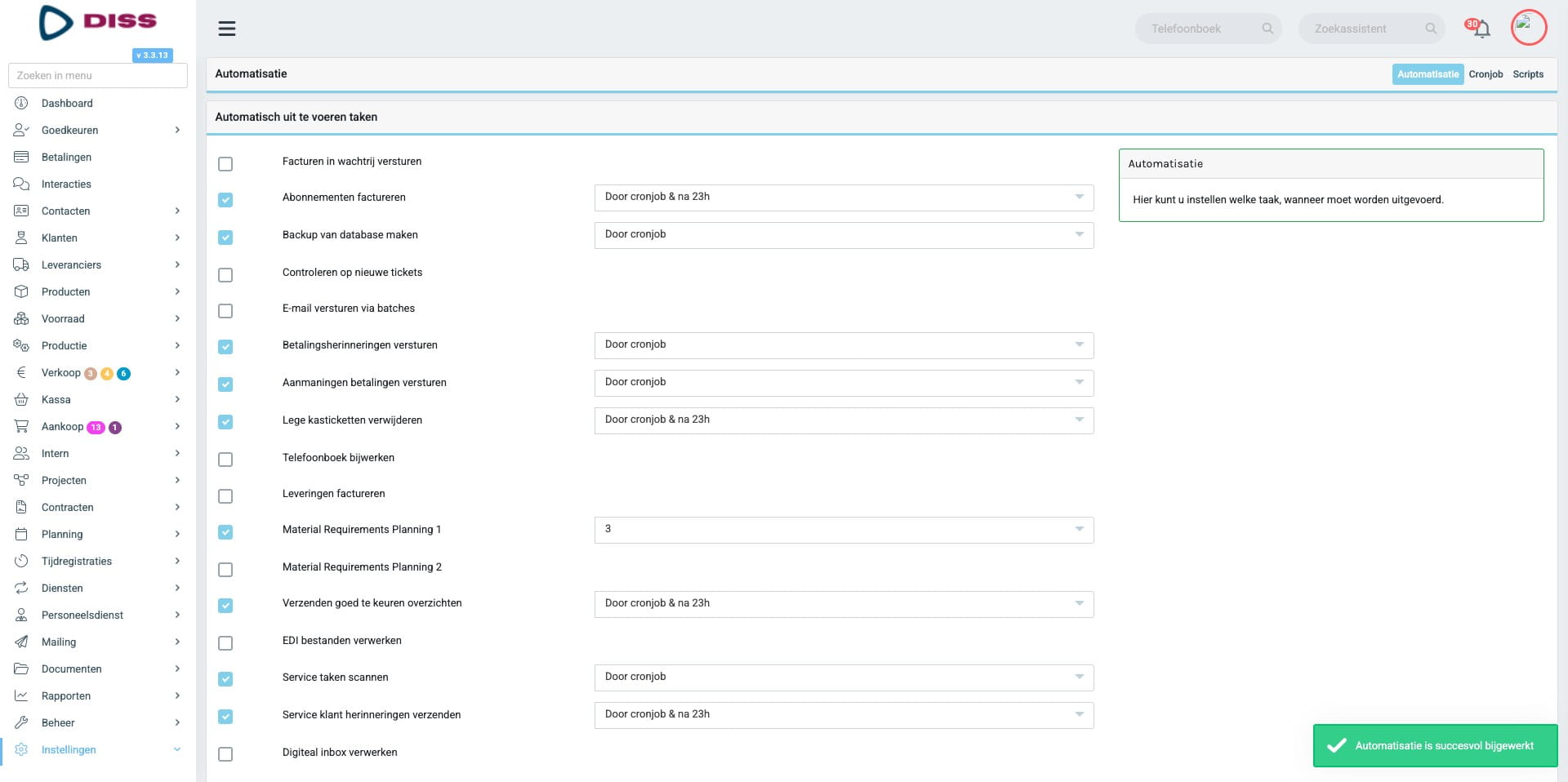1568x782 pixels.
Task: Click the Producten box icon
Action: pos(21,291)
